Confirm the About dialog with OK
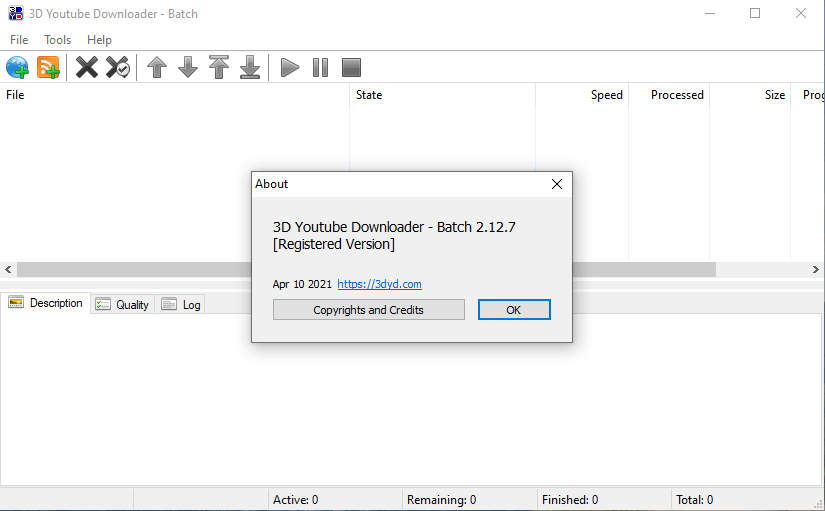 point(514,310)
